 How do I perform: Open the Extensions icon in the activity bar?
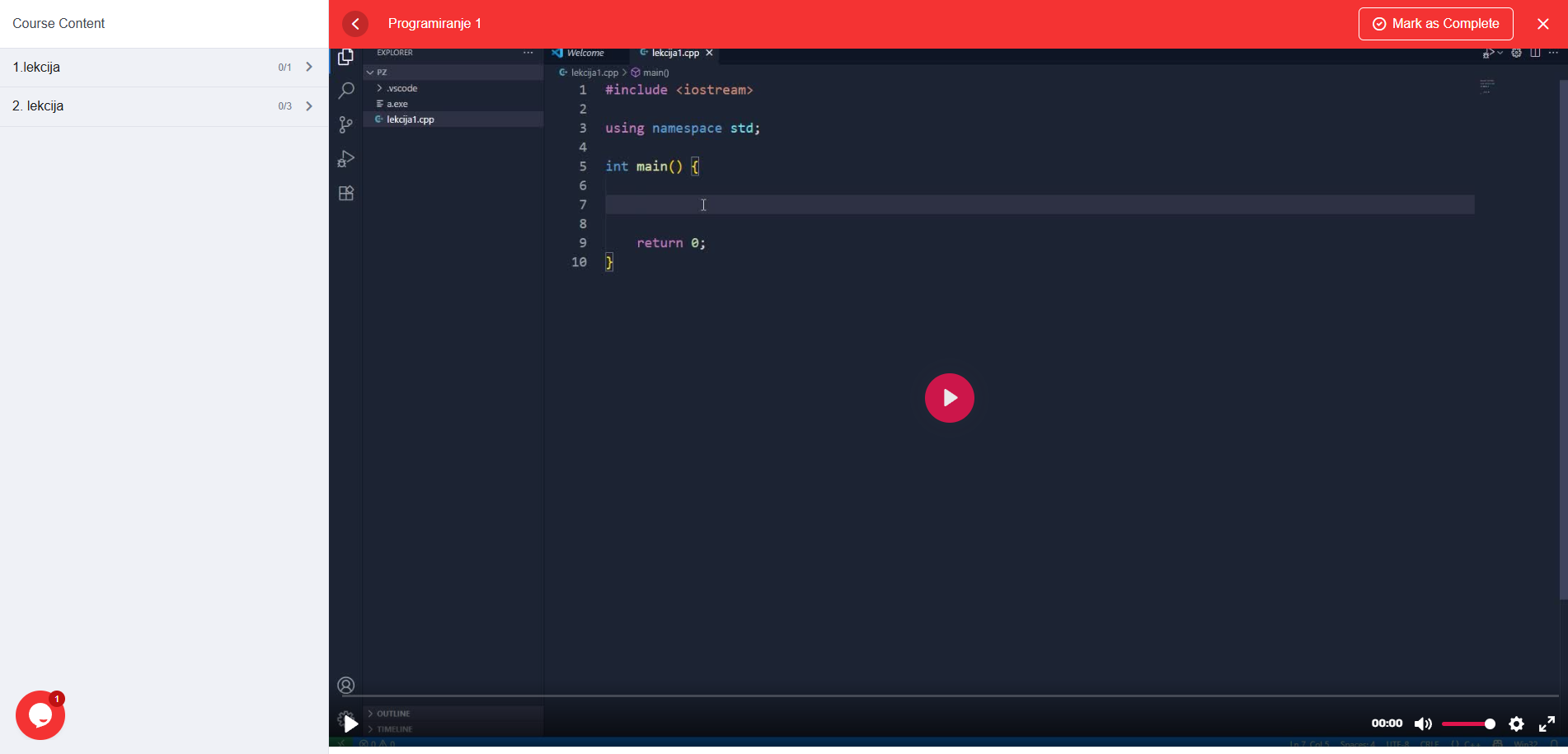pos(346,194)
